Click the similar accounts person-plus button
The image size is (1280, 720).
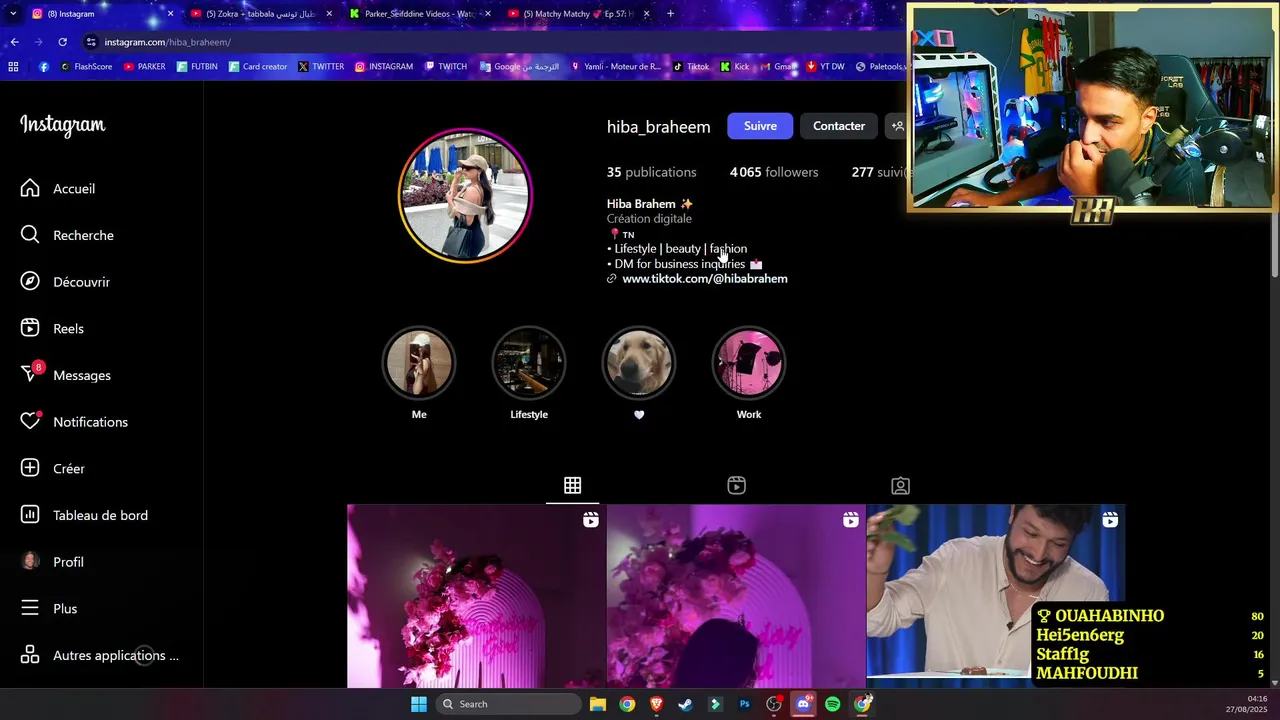(x=897, y=126)
